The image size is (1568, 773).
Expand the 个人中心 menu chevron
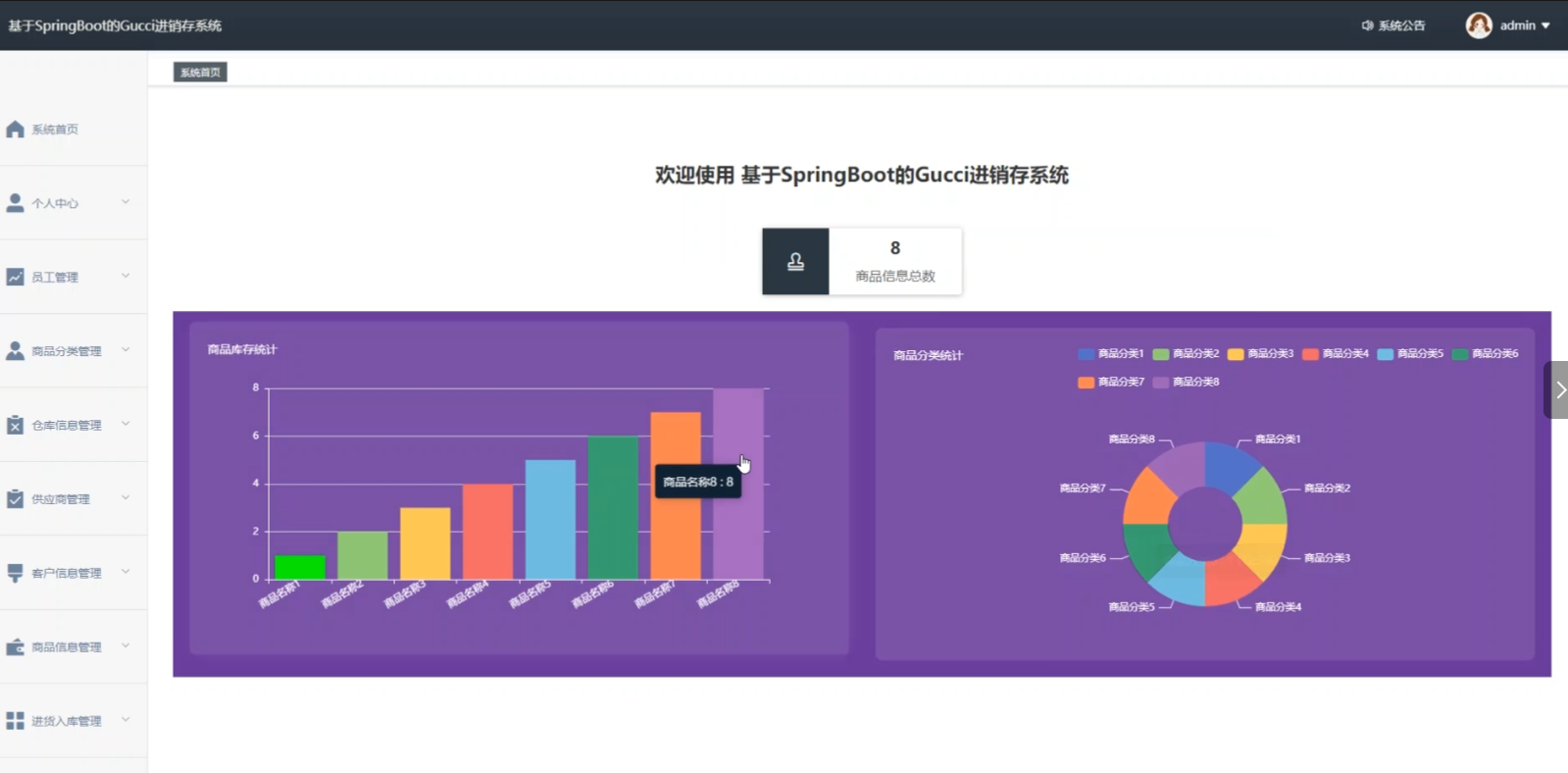[126, 202]
